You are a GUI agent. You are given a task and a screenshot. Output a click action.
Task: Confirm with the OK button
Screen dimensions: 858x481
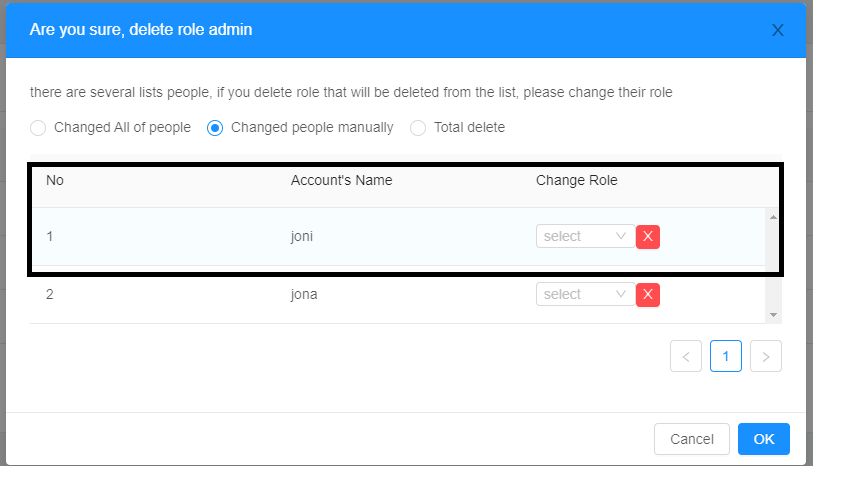[x=764, y=438]
